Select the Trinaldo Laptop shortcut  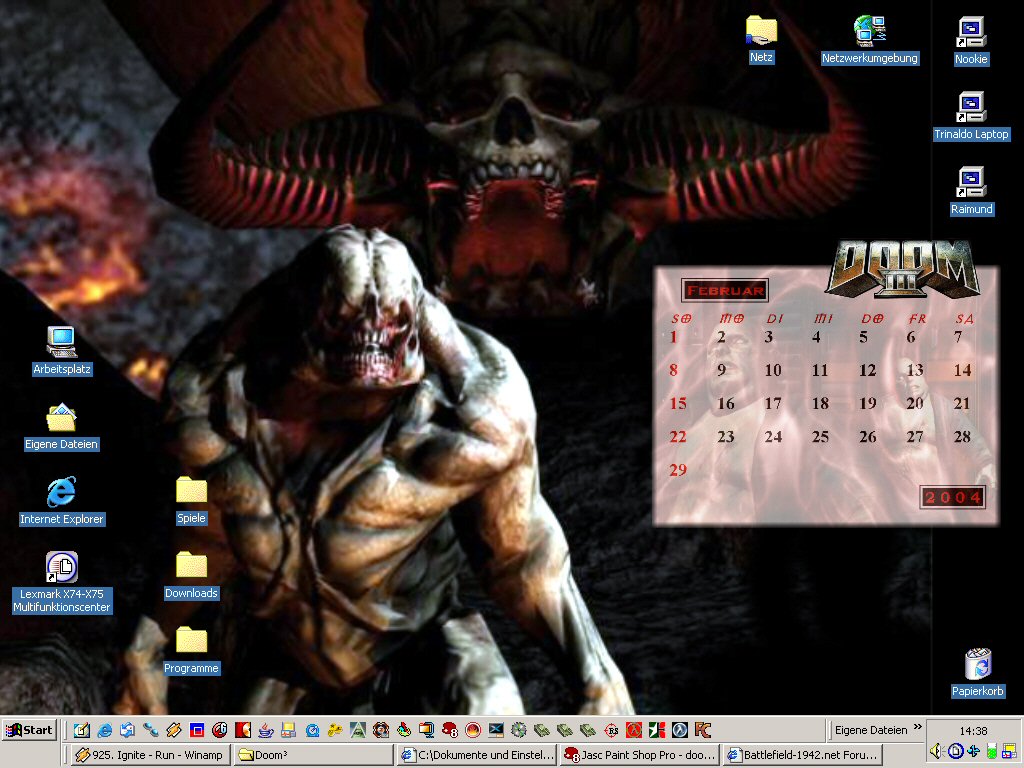[971, 116]
